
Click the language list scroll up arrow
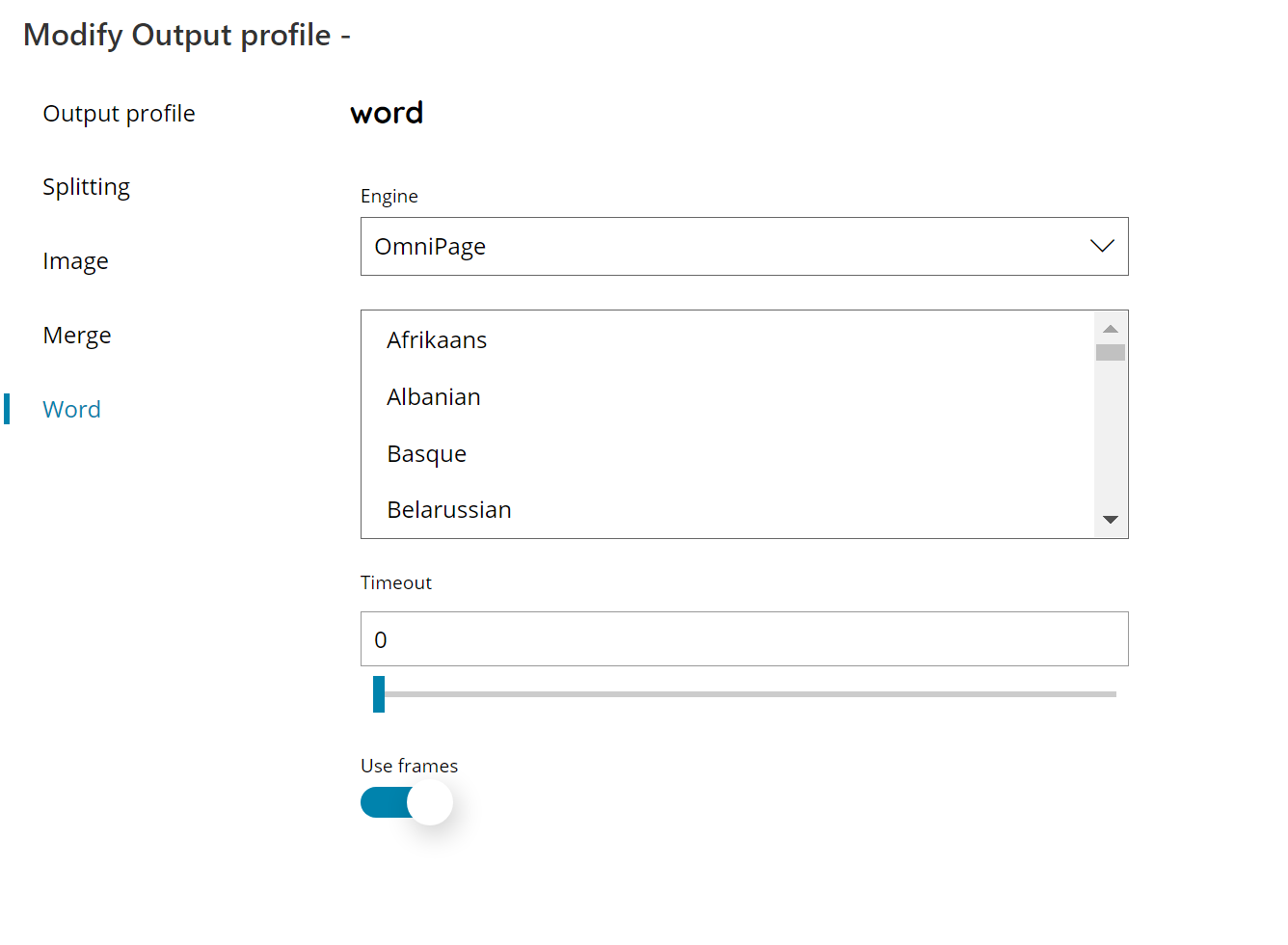pos(1111,329)
